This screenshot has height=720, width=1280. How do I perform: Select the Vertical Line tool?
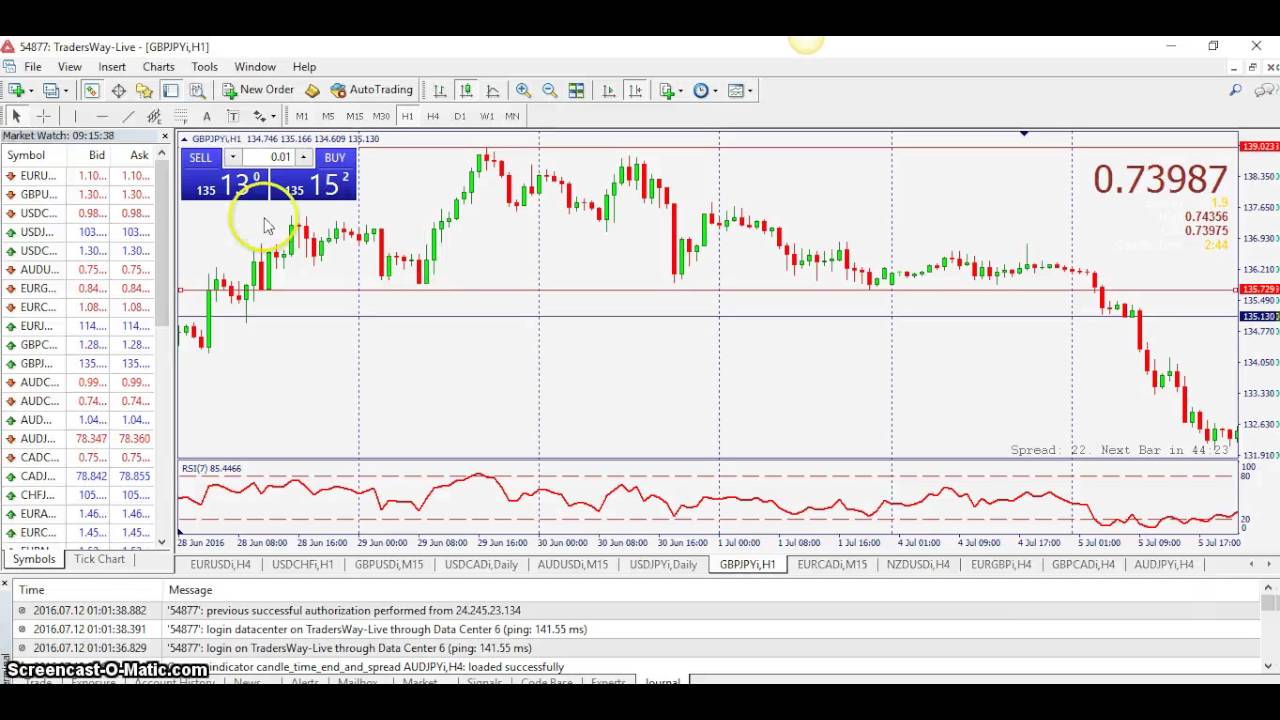tap(75, 116)
